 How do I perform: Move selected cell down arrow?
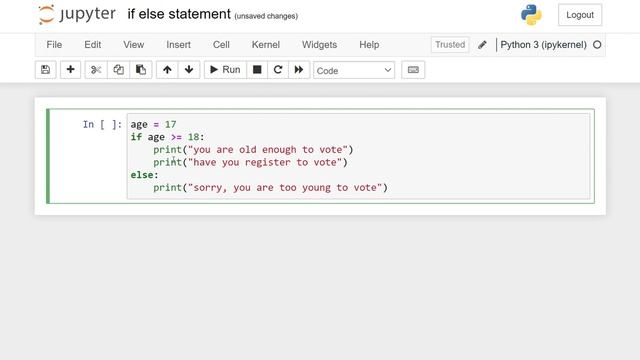[x=189, y=70]
